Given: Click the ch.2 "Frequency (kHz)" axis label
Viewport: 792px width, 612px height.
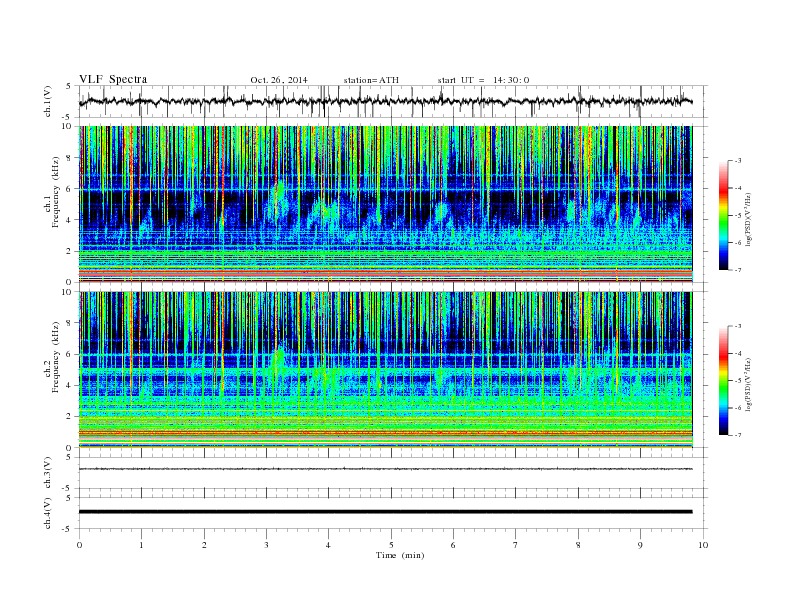Looking at the screenshot, I should (56, 357).
